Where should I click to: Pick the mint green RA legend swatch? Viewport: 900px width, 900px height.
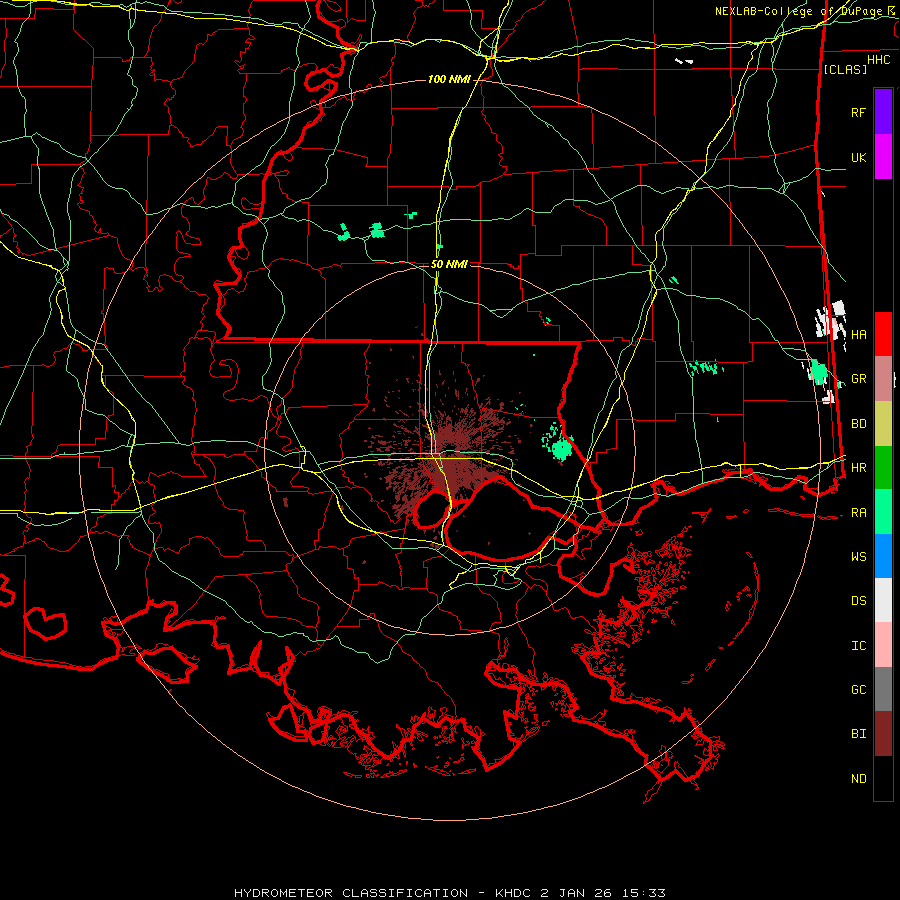pyautogui.click(x=883, y=512)
